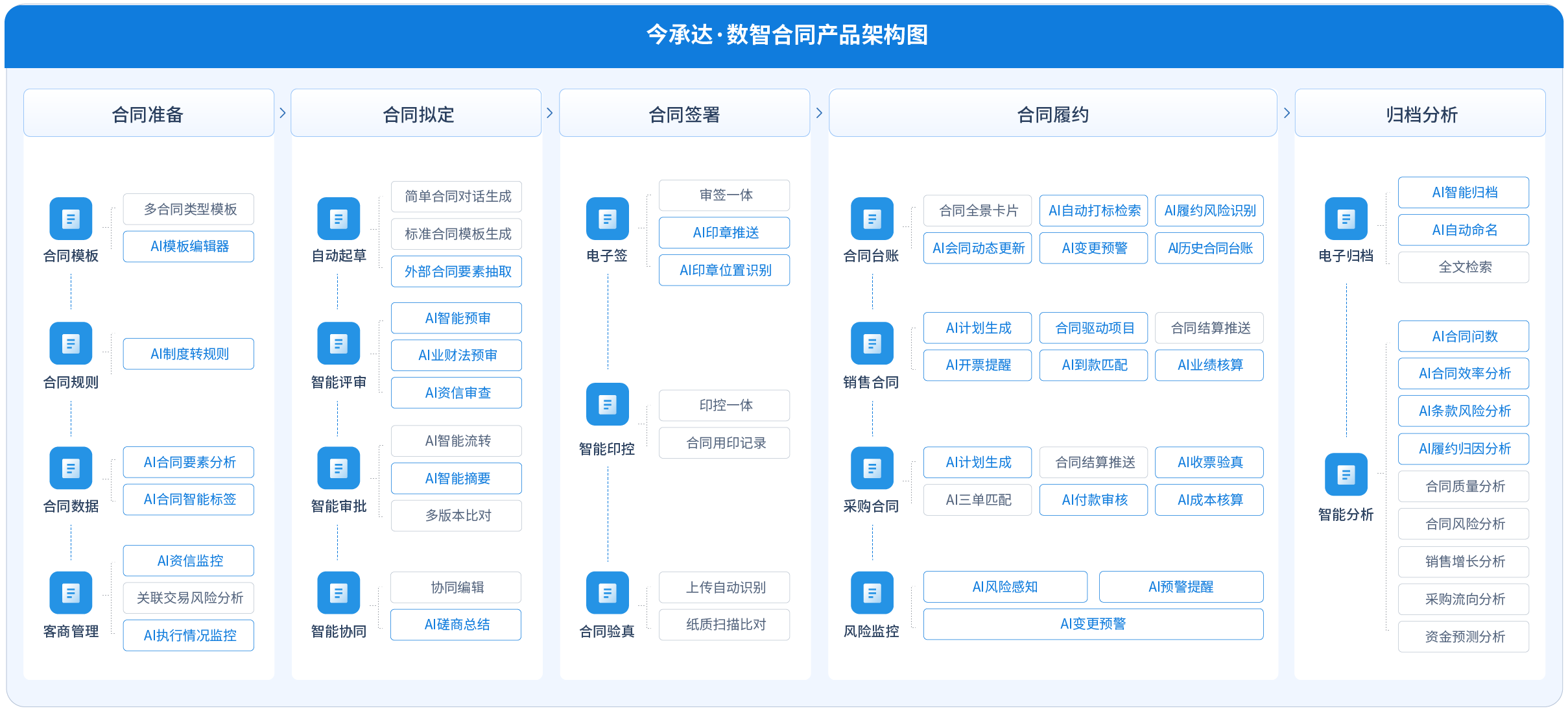Open the AI智能摘要 feature
This screenshot has width=1568, height=713.
point(457,478)
